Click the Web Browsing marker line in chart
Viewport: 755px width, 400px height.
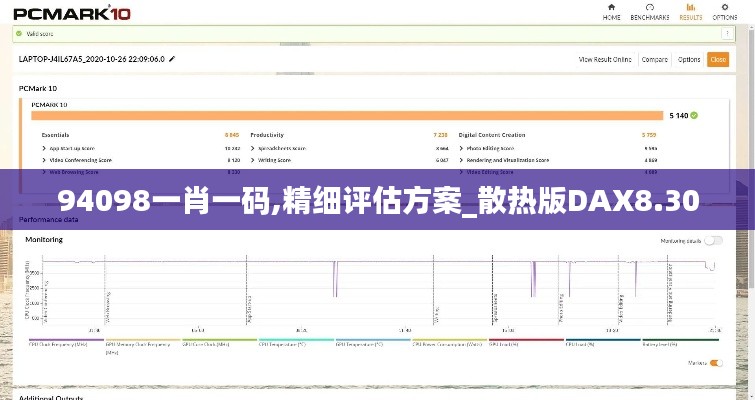[x=105, y=289]
